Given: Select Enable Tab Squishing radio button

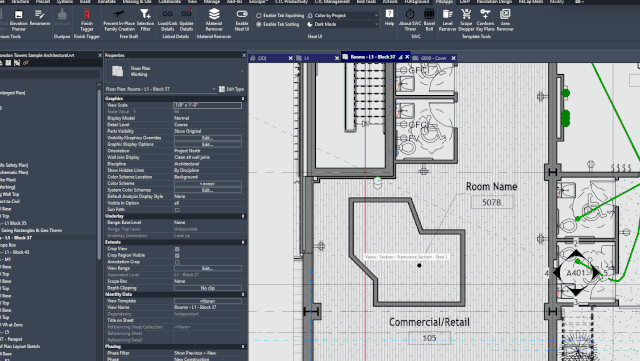Looking at the screenshot, I should 258,16.
